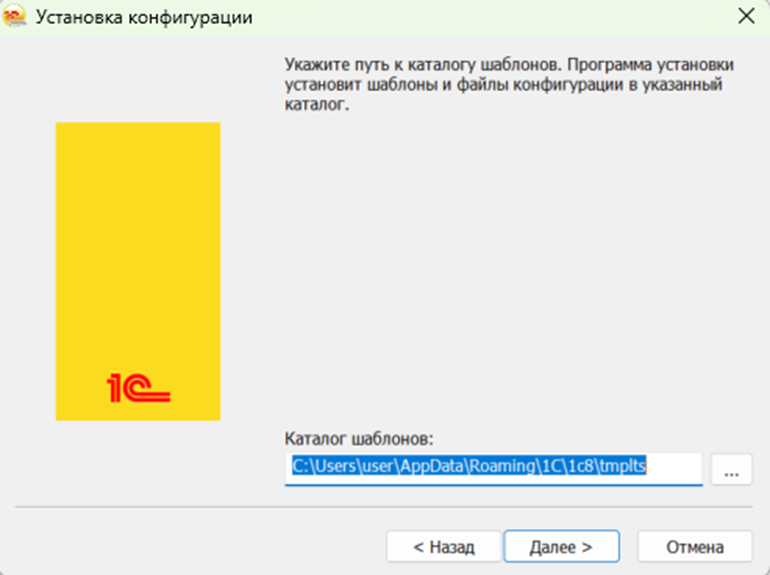This screenshot has width=770, height=575.
Task: Cancel installation with the "Отмена" button
Action: (x=694, y=547)
